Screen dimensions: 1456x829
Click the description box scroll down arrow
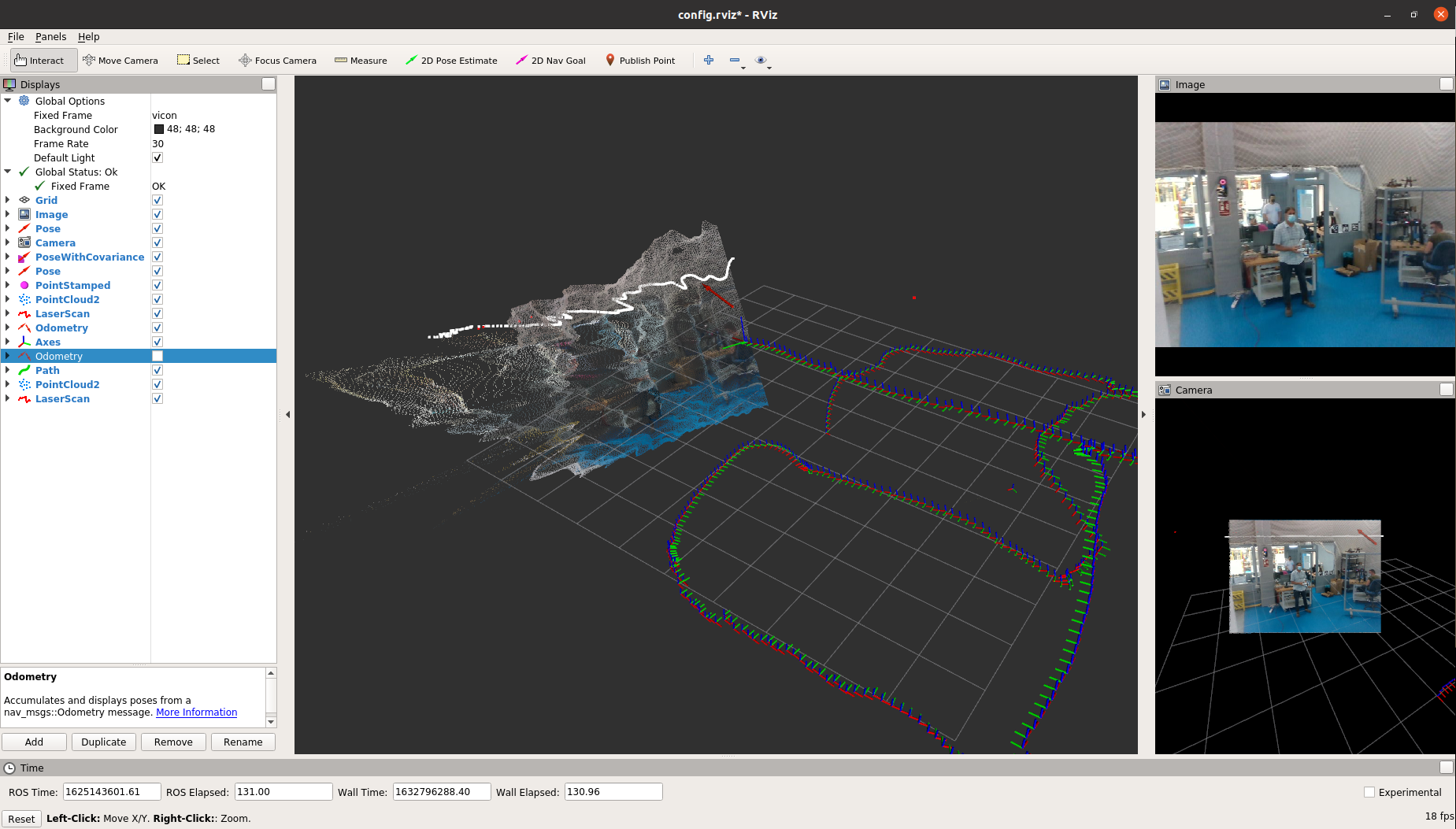(x=271, y=722)
